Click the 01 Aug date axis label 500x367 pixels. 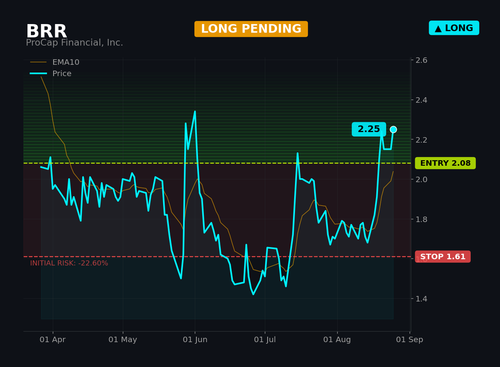point(337,340)
